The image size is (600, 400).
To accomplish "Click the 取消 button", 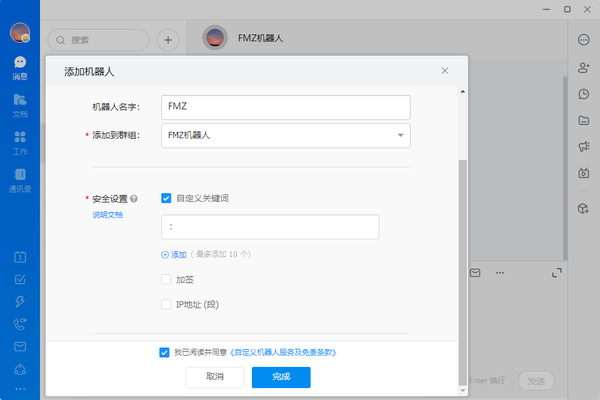I will pos(215,377).
